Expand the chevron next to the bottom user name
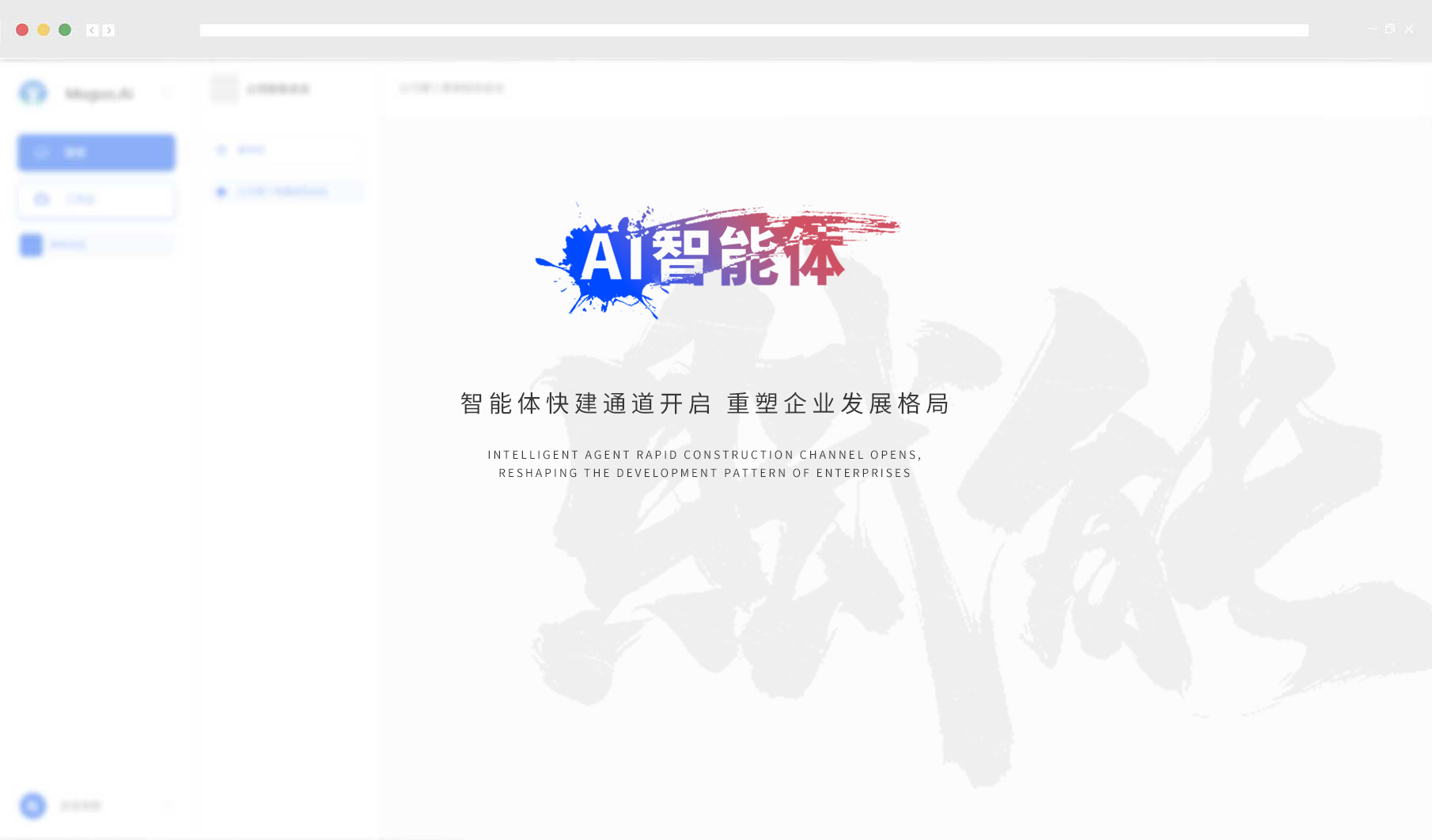Viewport: 1432px width, 840px height. pos(167,806)
